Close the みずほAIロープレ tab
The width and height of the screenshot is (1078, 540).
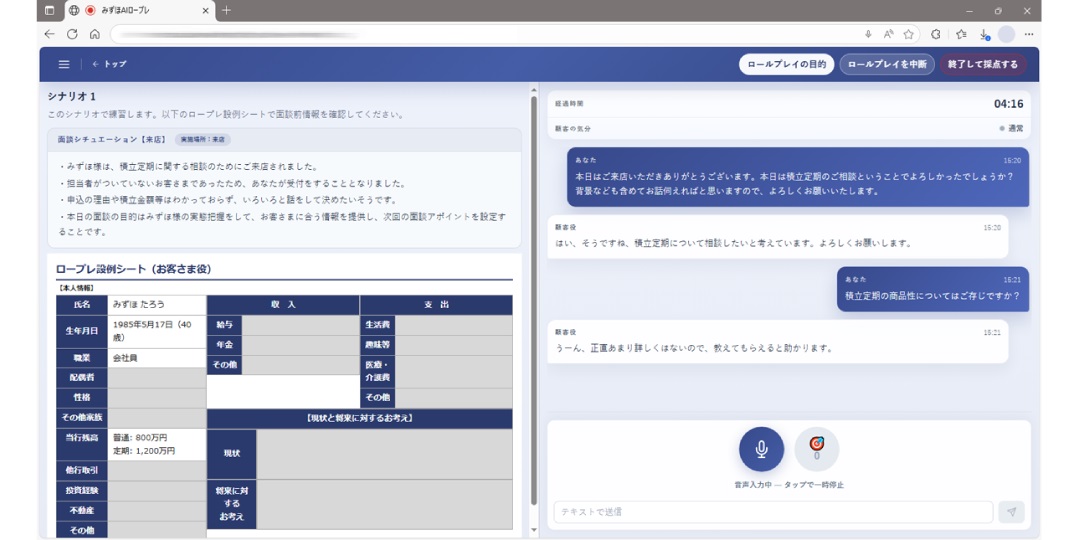pos(206,10)
